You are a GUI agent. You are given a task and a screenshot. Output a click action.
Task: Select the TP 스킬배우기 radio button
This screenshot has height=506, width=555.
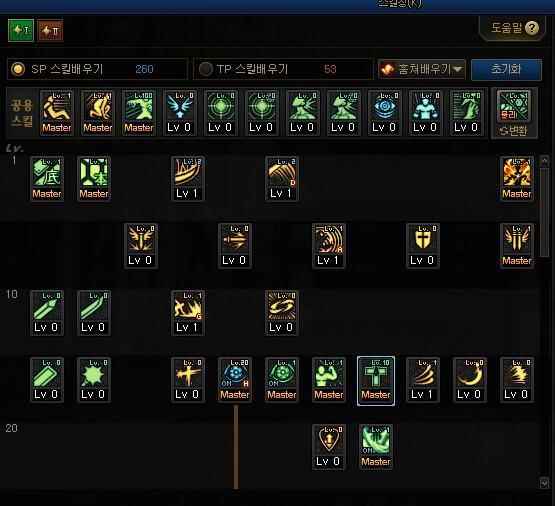[x=206, y=69]
